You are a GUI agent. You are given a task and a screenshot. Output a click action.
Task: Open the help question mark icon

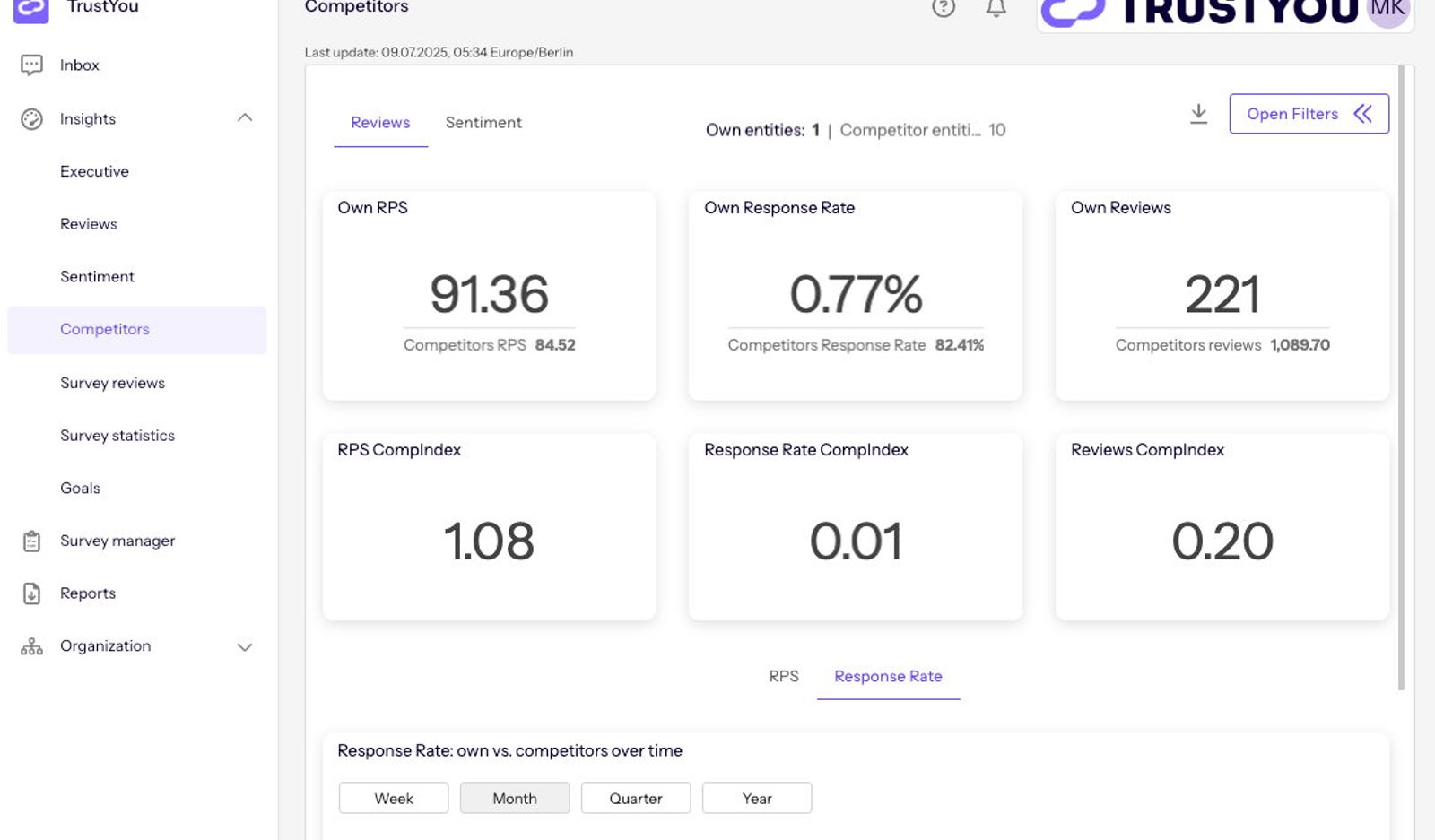point(944,7)
